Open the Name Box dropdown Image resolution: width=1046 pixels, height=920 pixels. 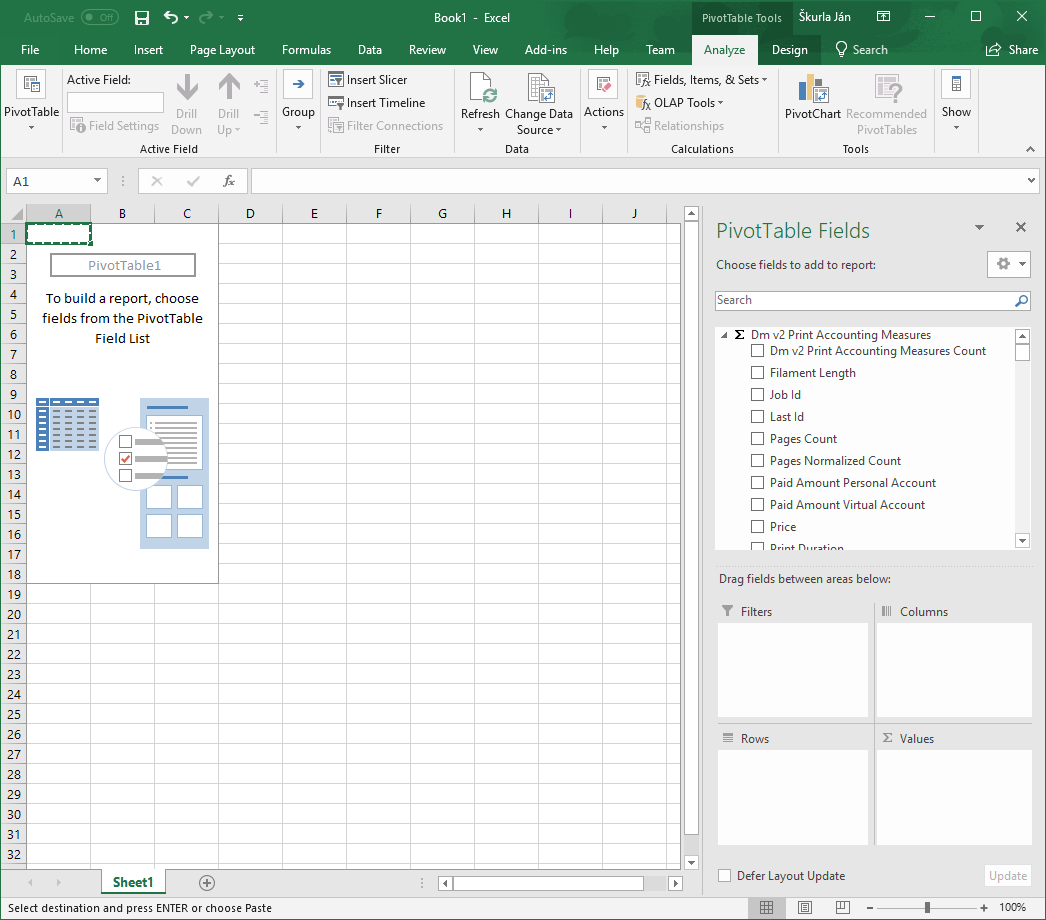tap(95, 181)
